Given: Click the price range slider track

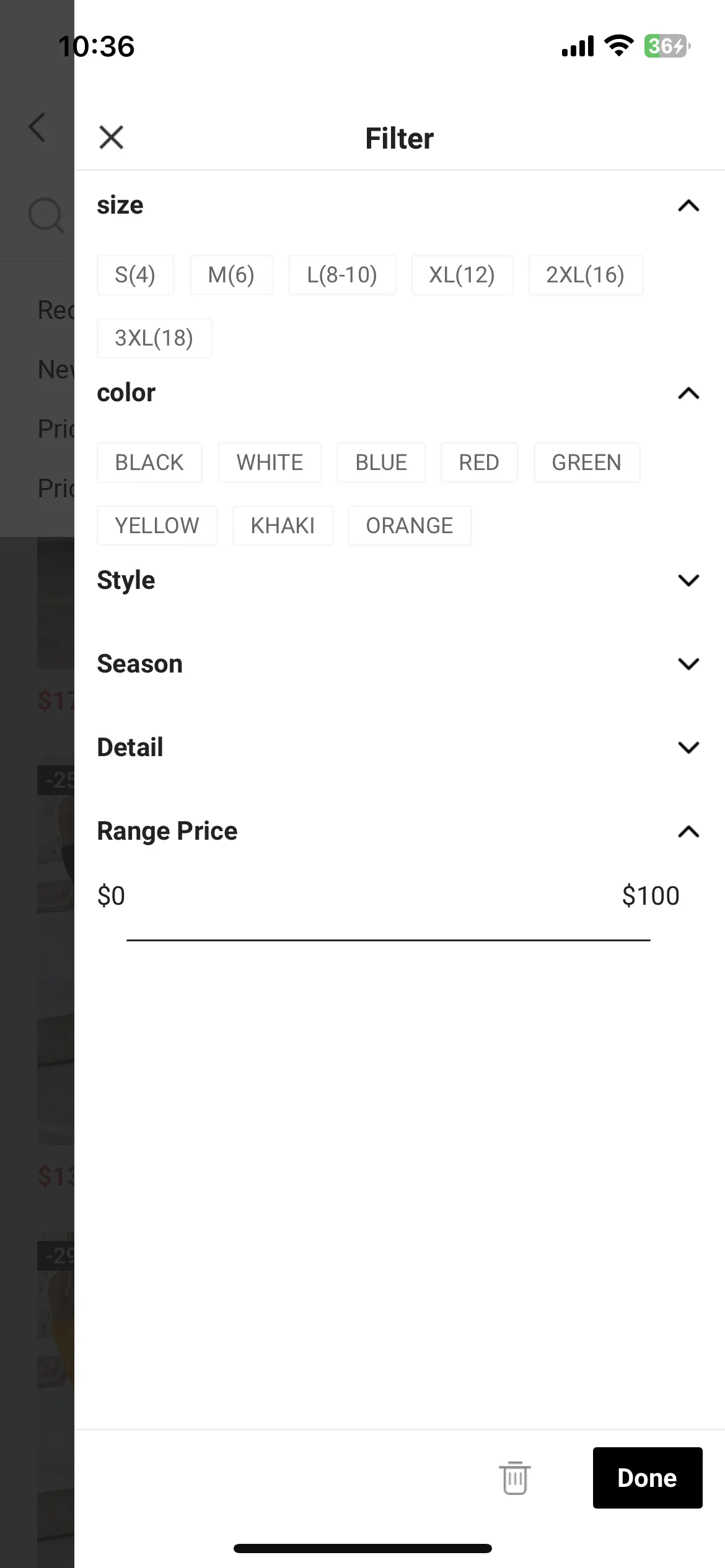Looking at the screenshot, I should 389,940.
